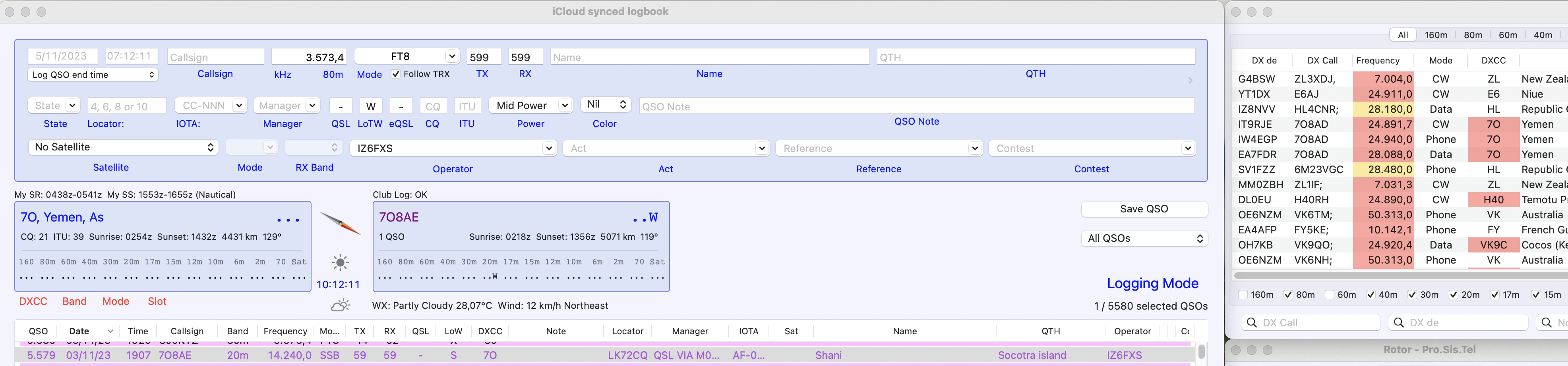Viewport: 1568px width, 366px height.
Task: Select the 80m tab in DX cluster
Action: click(1473, 35)
